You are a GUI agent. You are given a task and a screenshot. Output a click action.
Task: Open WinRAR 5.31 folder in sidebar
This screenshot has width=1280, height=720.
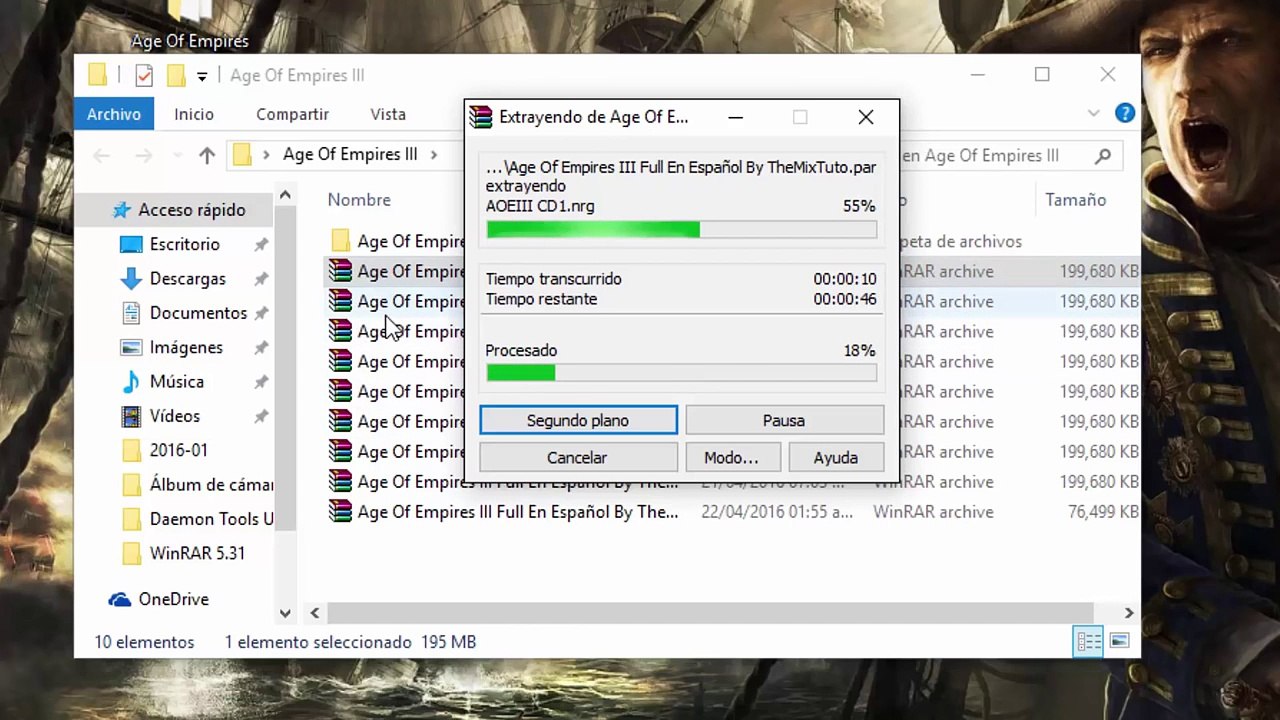pos(197,553)
